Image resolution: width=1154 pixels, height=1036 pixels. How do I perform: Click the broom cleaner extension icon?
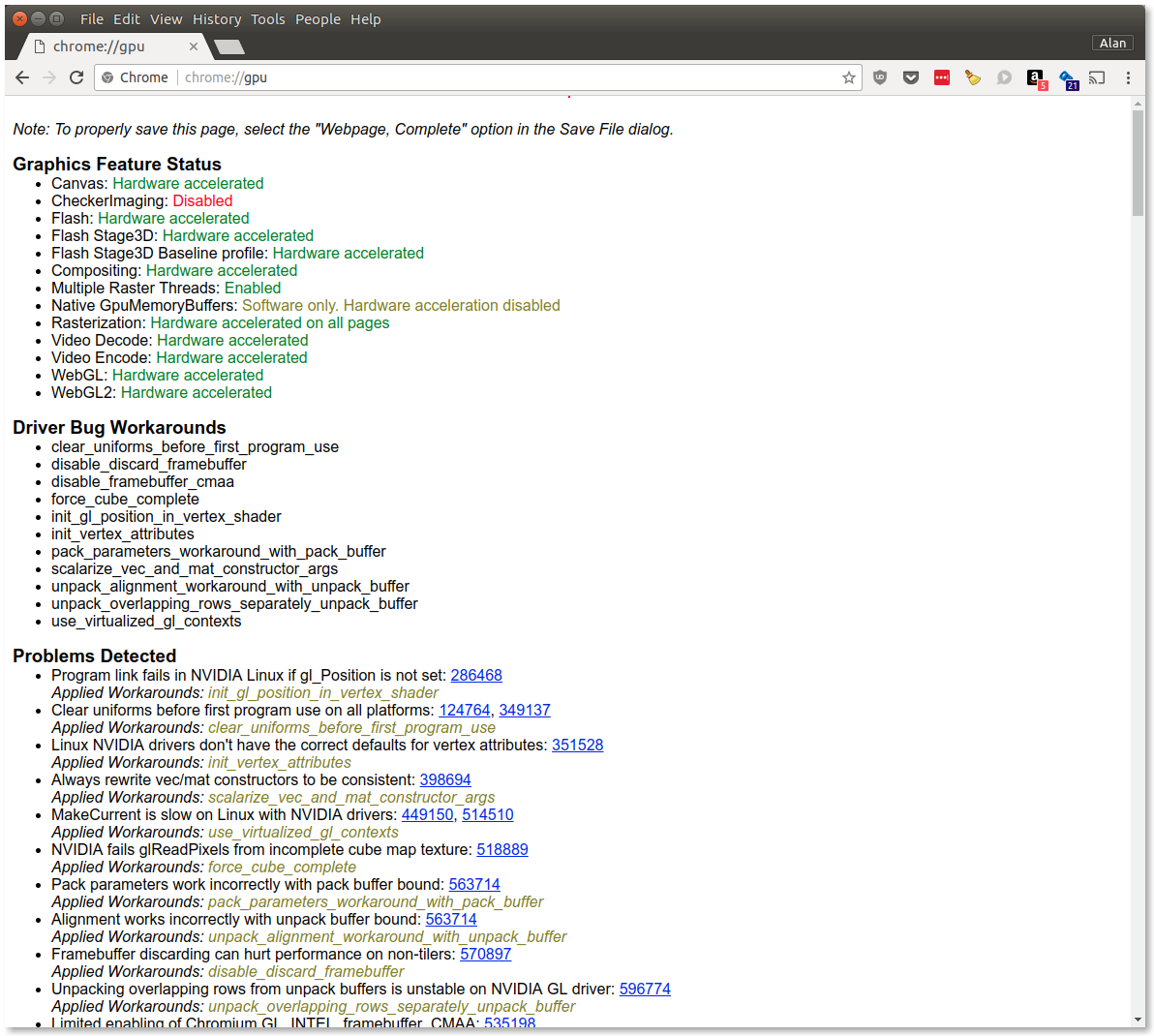pyautogui.click(x=973, y=77)
